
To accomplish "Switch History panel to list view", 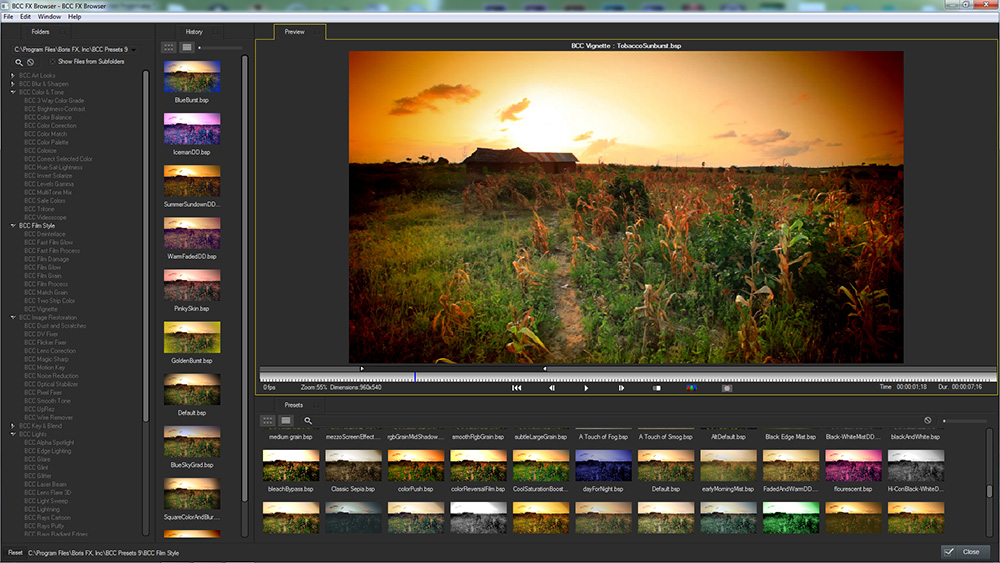I will 187,47.
